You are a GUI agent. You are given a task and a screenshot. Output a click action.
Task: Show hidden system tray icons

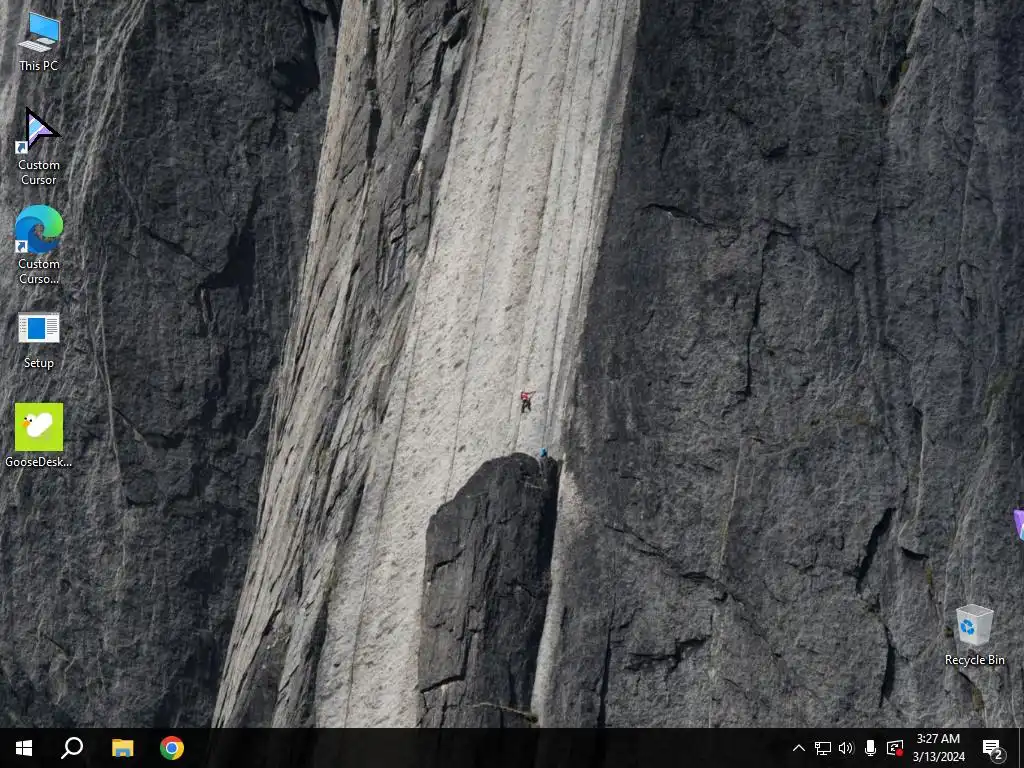tap(799, 748)
